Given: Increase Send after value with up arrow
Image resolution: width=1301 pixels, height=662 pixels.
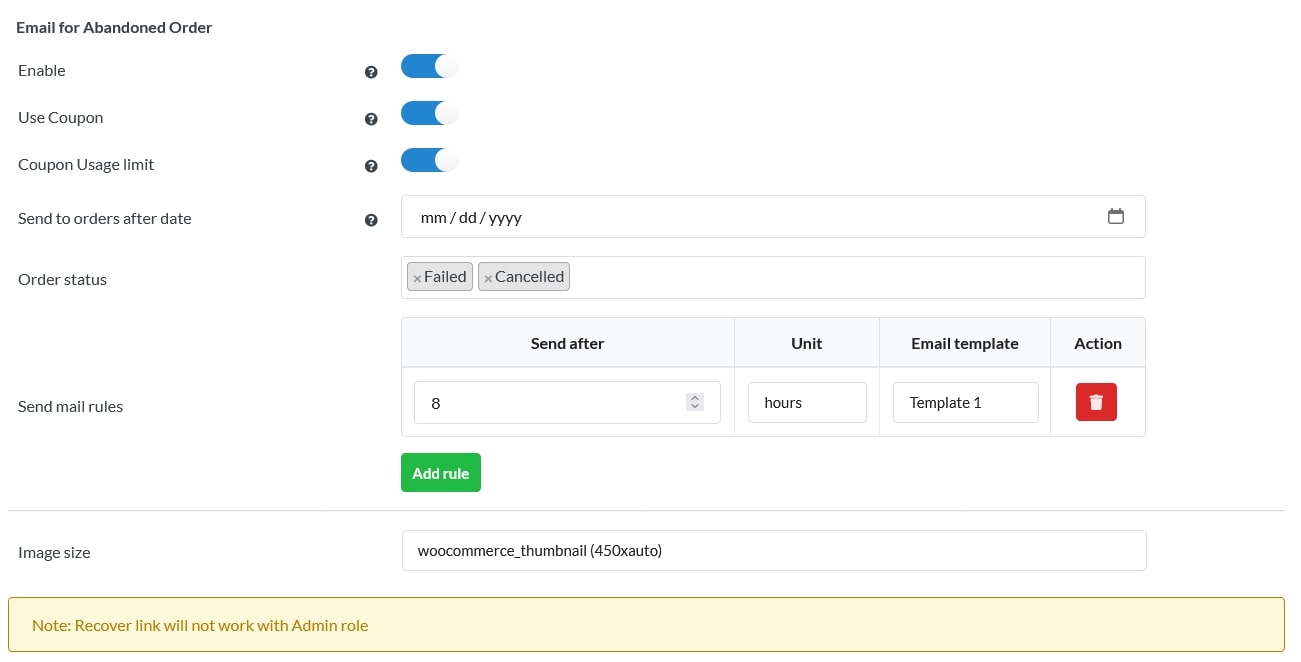Looking at the screenshot, I should (x=695, y=398).
